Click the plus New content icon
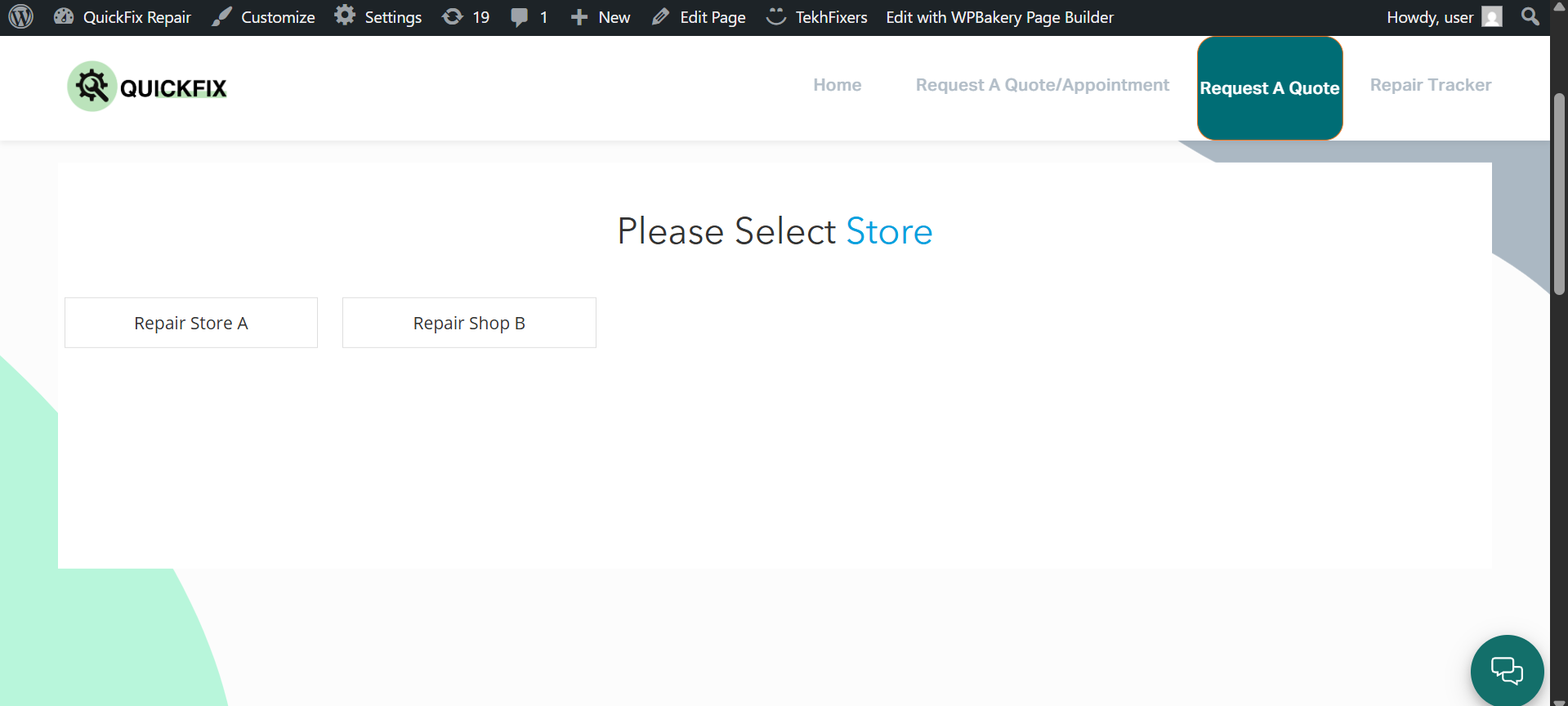1568x706 pixels. [579, 17]
